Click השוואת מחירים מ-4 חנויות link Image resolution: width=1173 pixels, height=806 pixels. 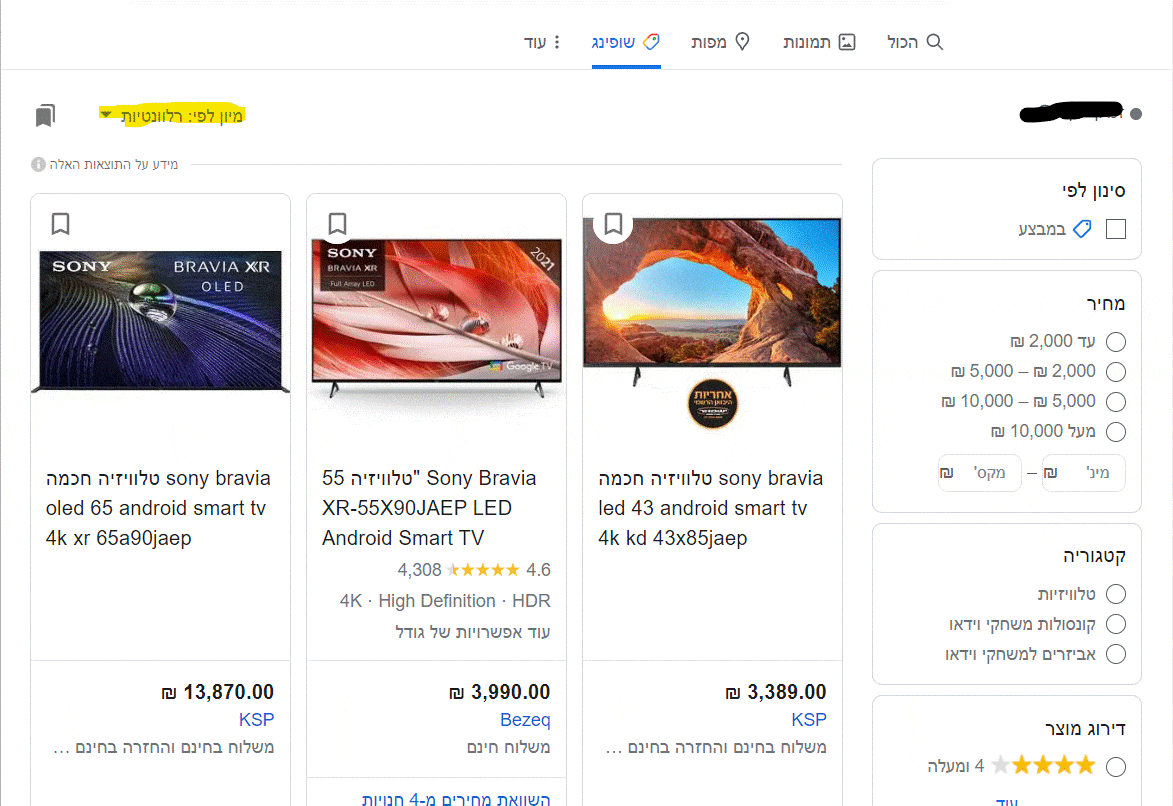(456, 798)
